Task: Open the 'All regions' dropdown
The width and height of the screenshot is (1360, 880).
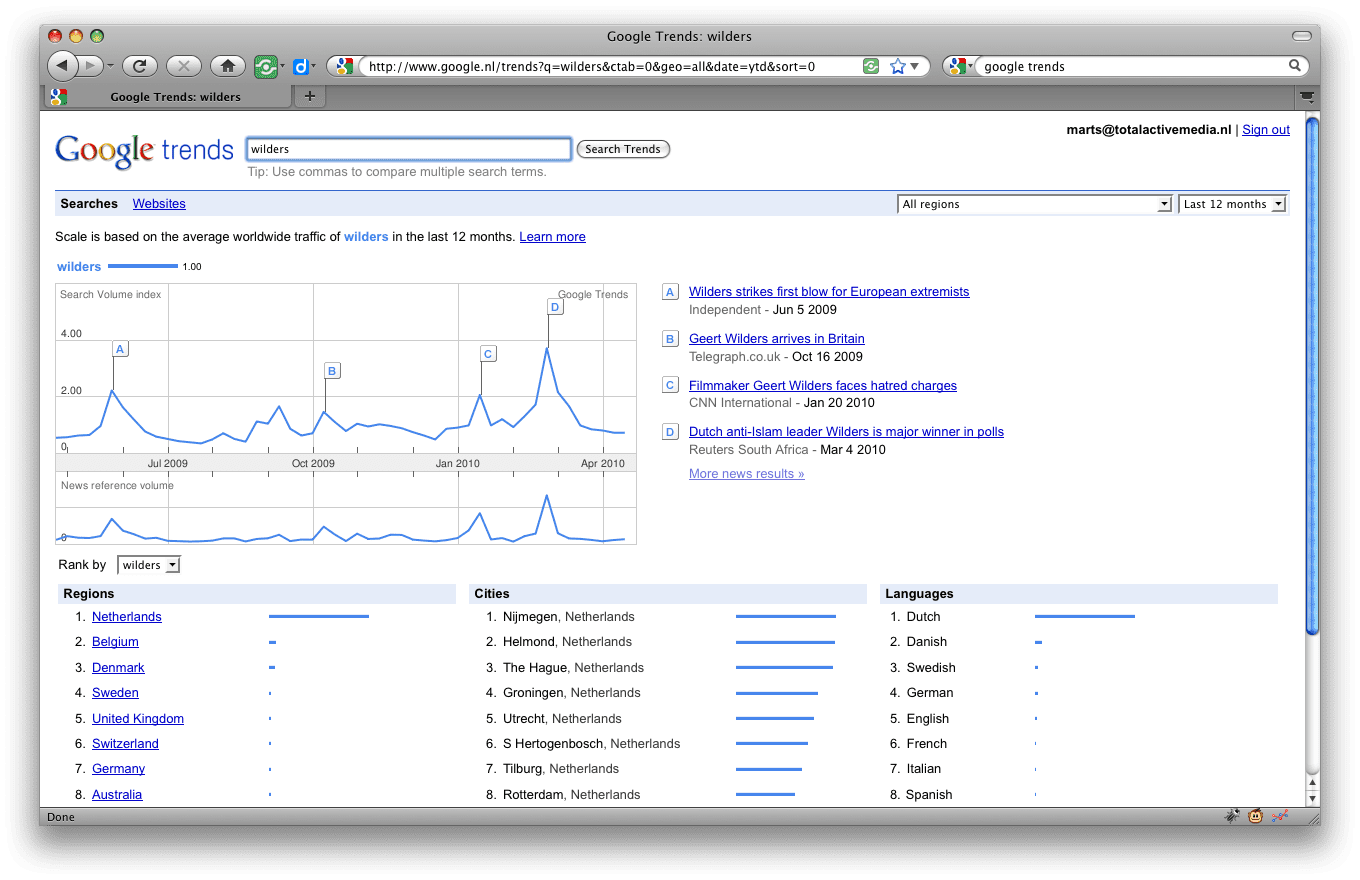Action: click(1035, 204)
